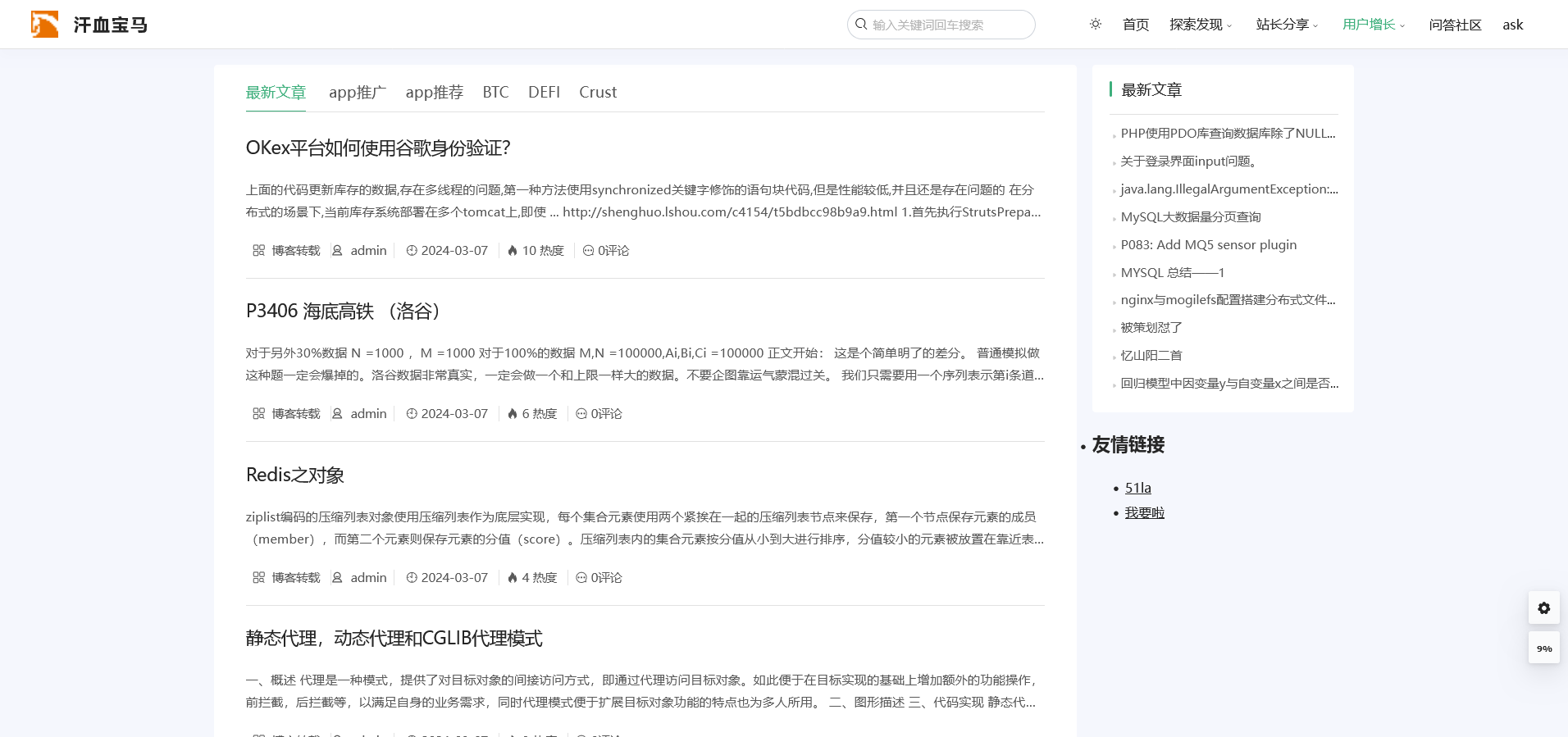The width and height of the screenshot is (1568, 737).
Task: Open sidebar post MYSQL 总结——1
Action: pyautogui.click(x=1173, y=273)
